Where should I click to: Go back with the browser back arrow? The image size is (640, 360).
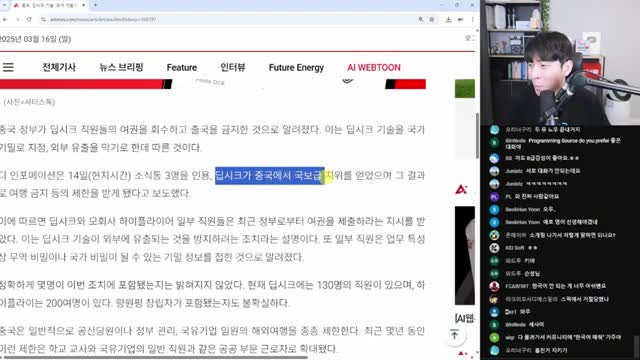pos(5,19)
